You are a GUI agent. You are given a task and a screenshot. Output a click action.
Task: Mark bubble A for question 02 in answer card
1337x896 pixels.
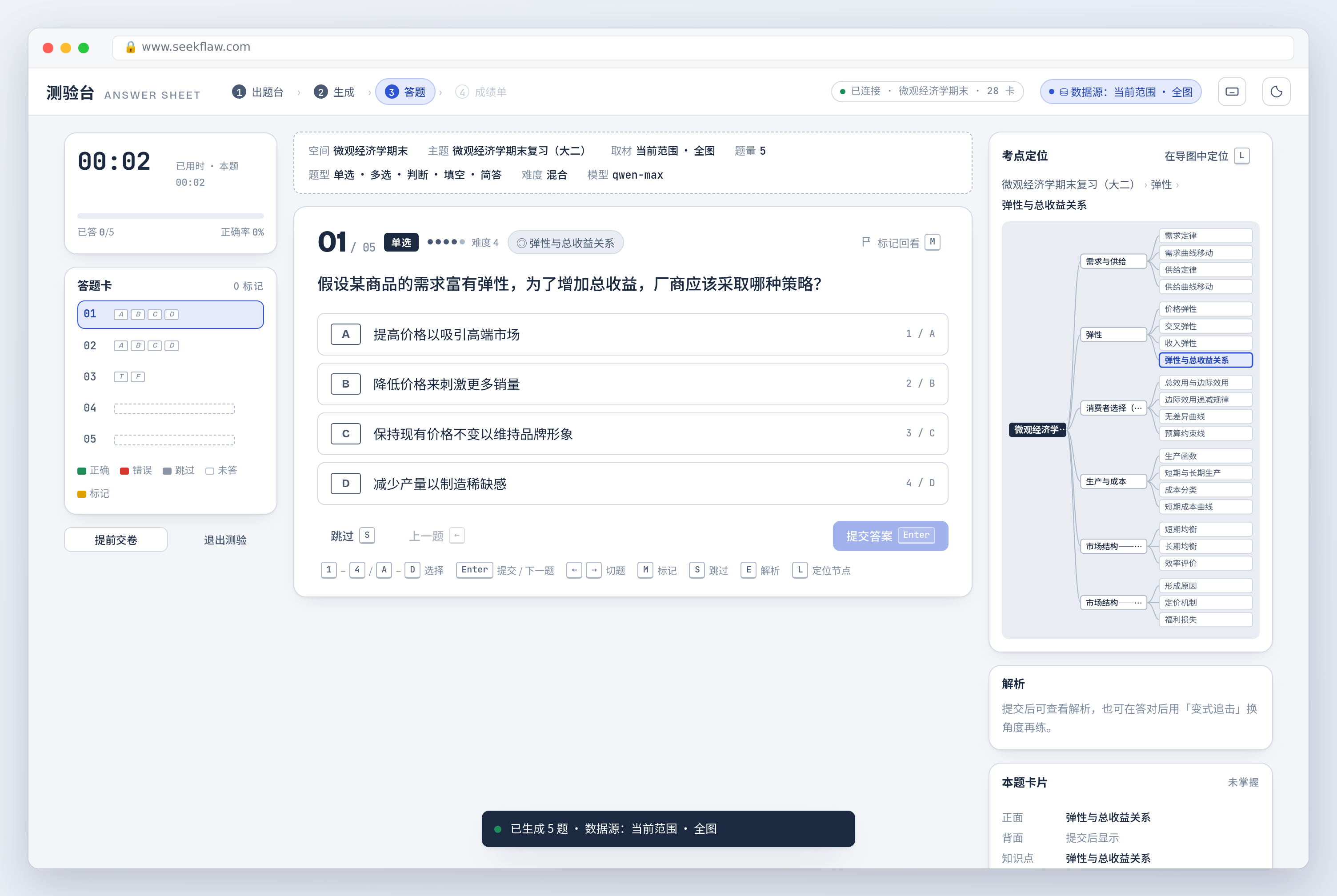[x=120, y=345]
